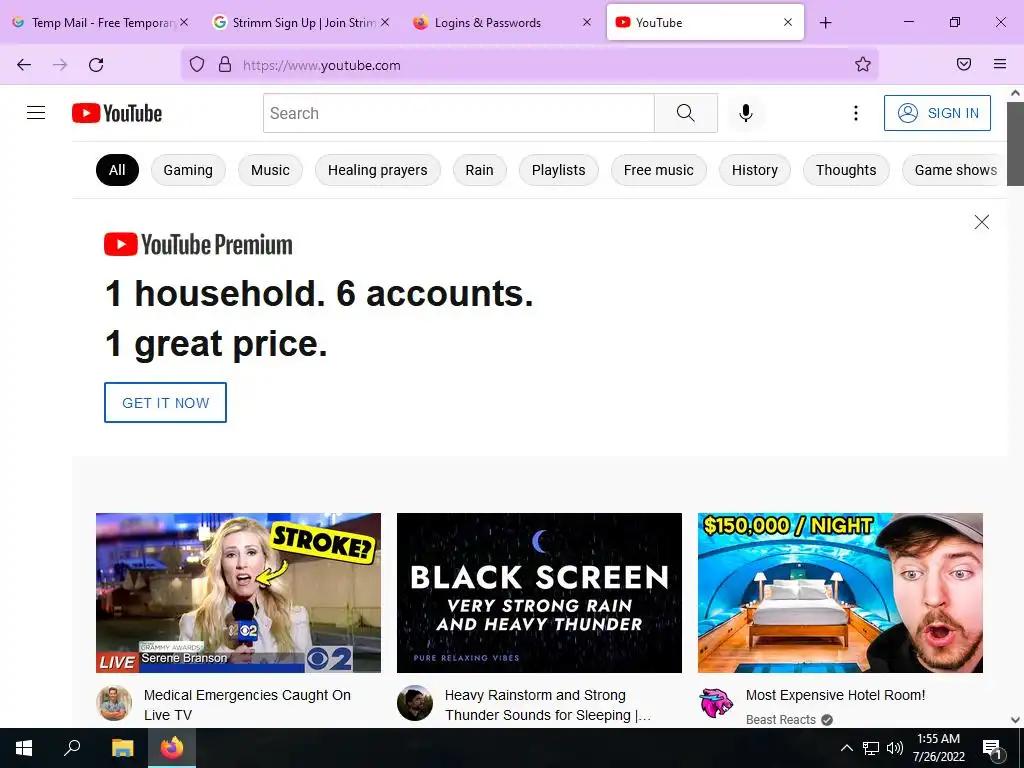1024x768 pixels.
Task: Click the Heavy Rainstorm channel avatar
Action: pos(415,703)
